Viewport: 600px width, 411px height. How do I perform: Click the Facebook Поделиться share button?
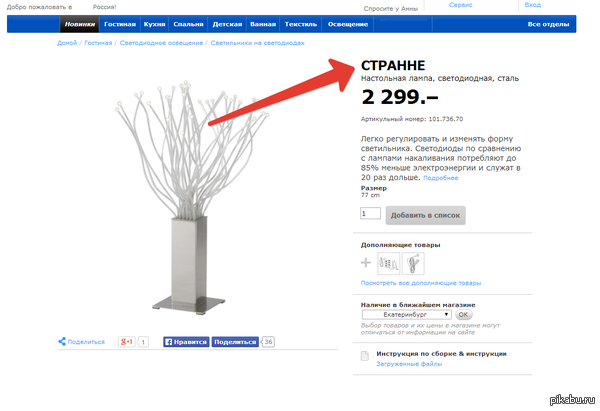235,342
